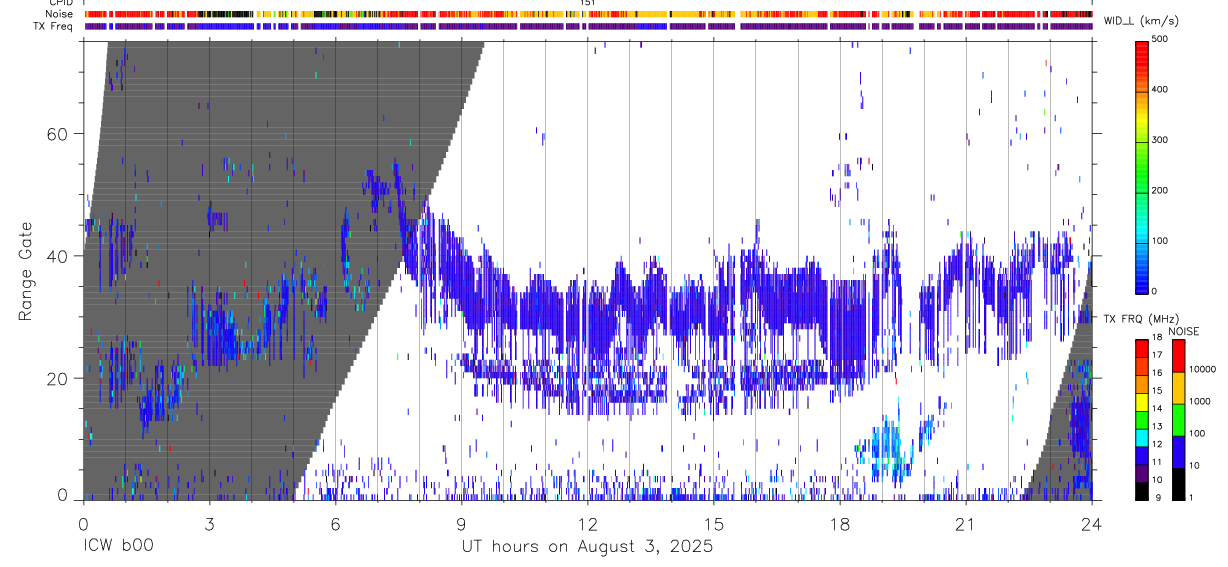Click the '12' hour tick on the time axis
This screenshot has width=1228, height=567.
pyautogui.click(x=587, y=524)
